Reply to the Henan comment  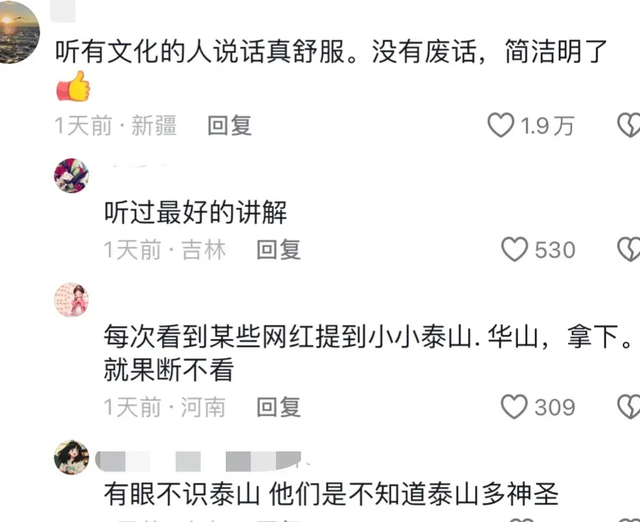[x=279, y=407]
